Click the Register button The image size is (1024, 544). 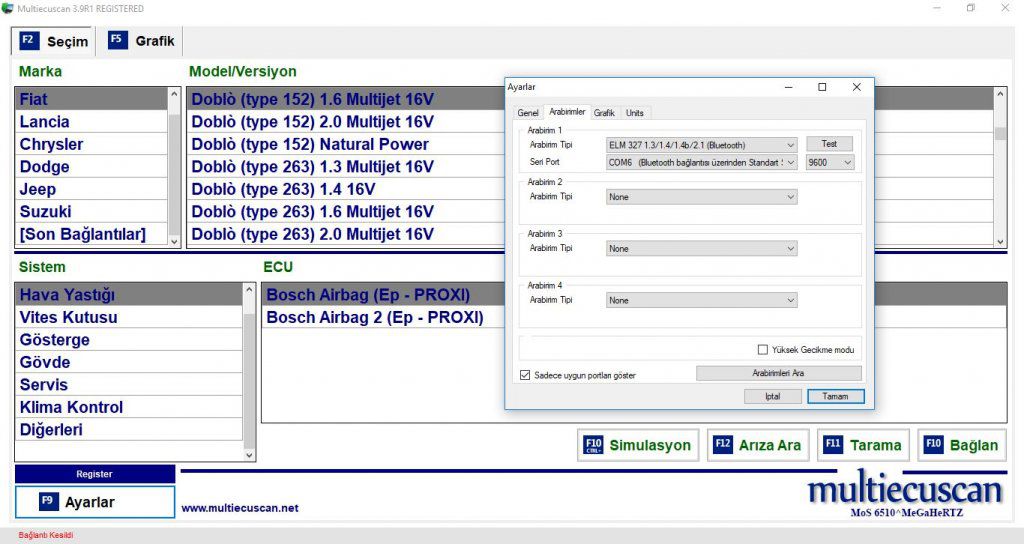pyautogui.click(x=95, y=474)
